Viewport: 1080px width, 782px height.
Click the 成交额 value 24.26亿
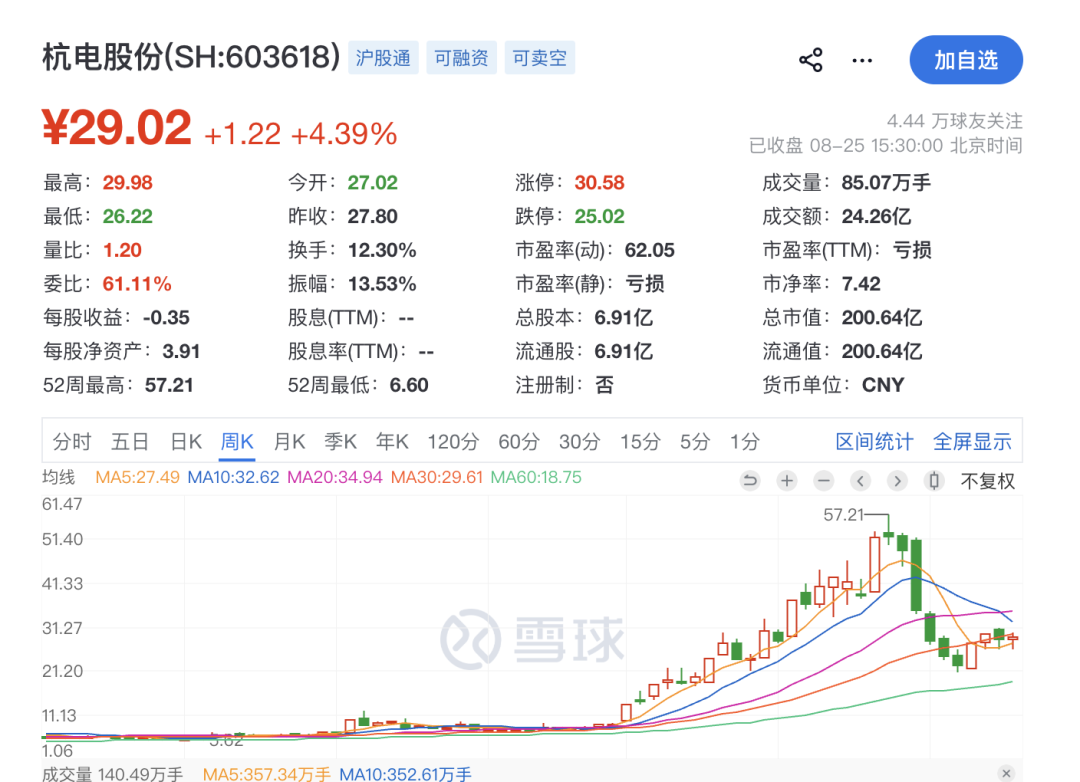pyautogui.click(x=876, y=216)
